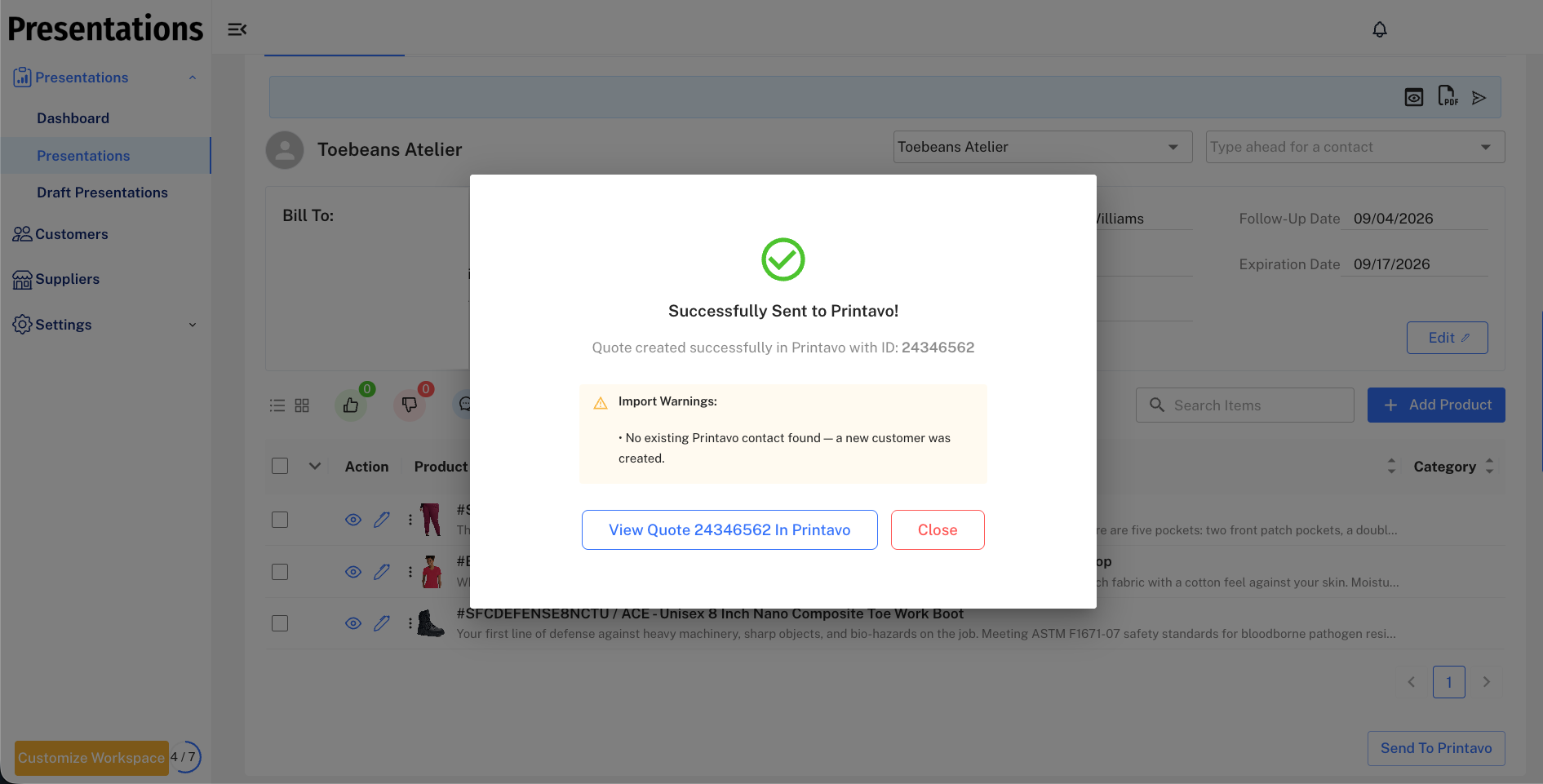Check the scrub pants row checkbox
Screen dimensions: 1543x784
pyautogui.click(x=280, y=520)
